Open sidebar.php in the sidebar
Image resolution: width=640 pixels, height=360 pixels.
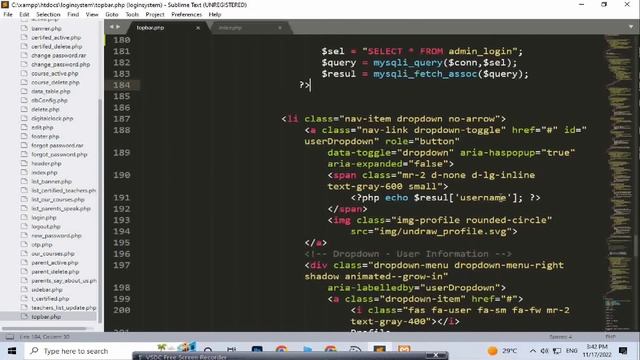[x=47, y=289]
